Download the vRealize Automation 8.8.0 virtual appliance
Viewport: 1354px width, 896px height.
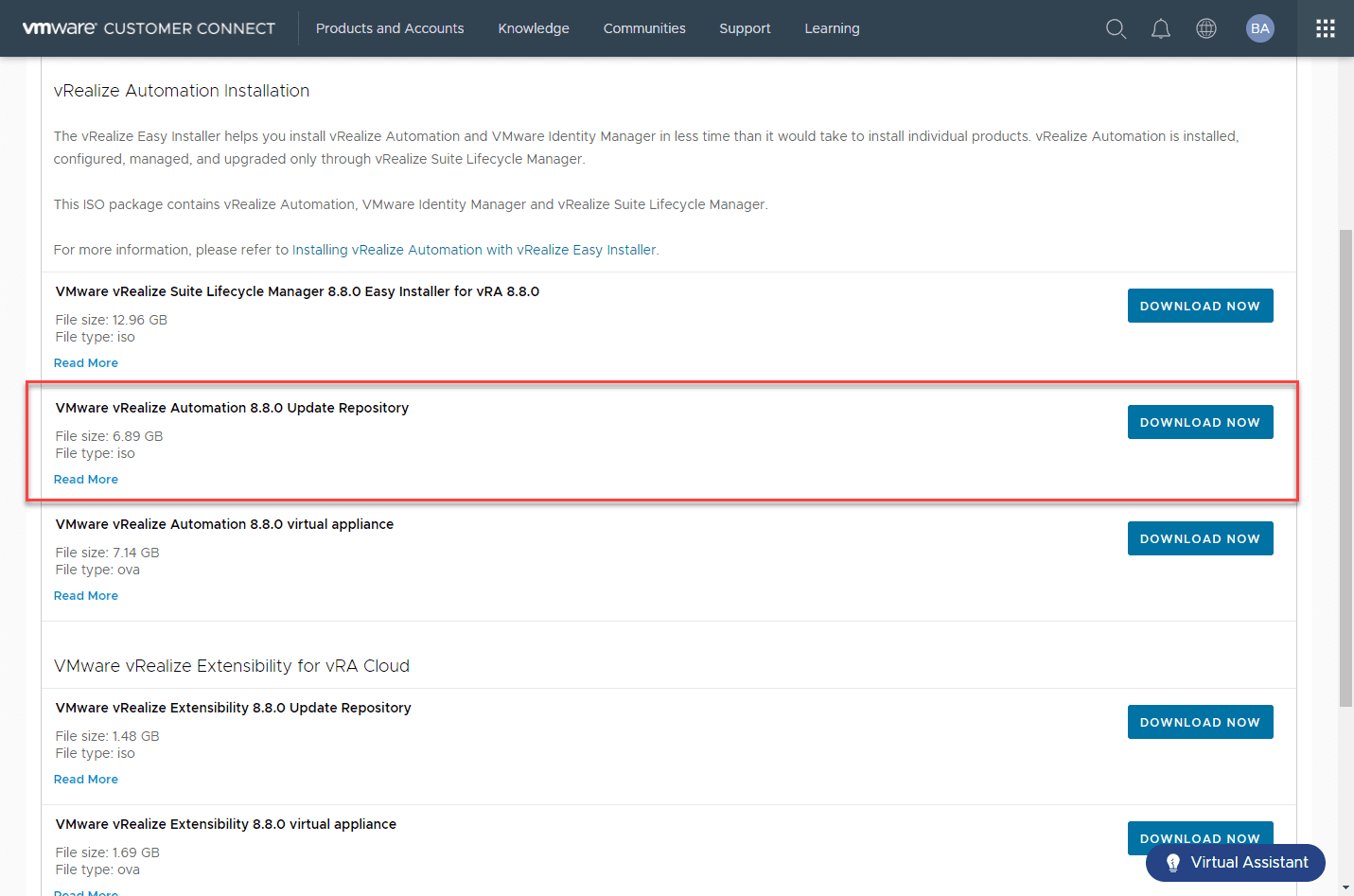tap(1200, 537)
